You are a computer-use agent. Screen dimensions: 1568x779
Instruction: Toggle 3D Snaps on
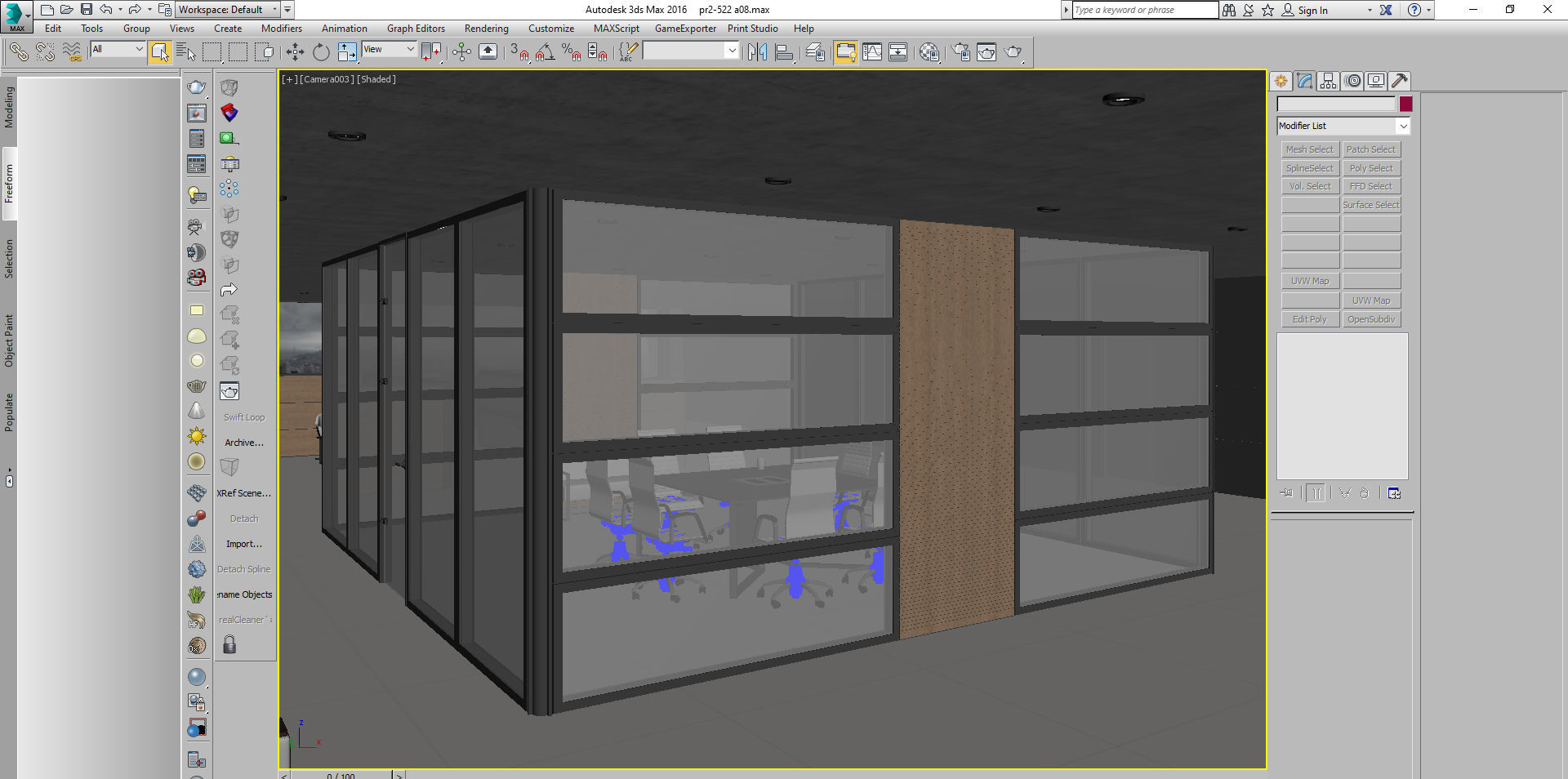[x=519, y=52]
